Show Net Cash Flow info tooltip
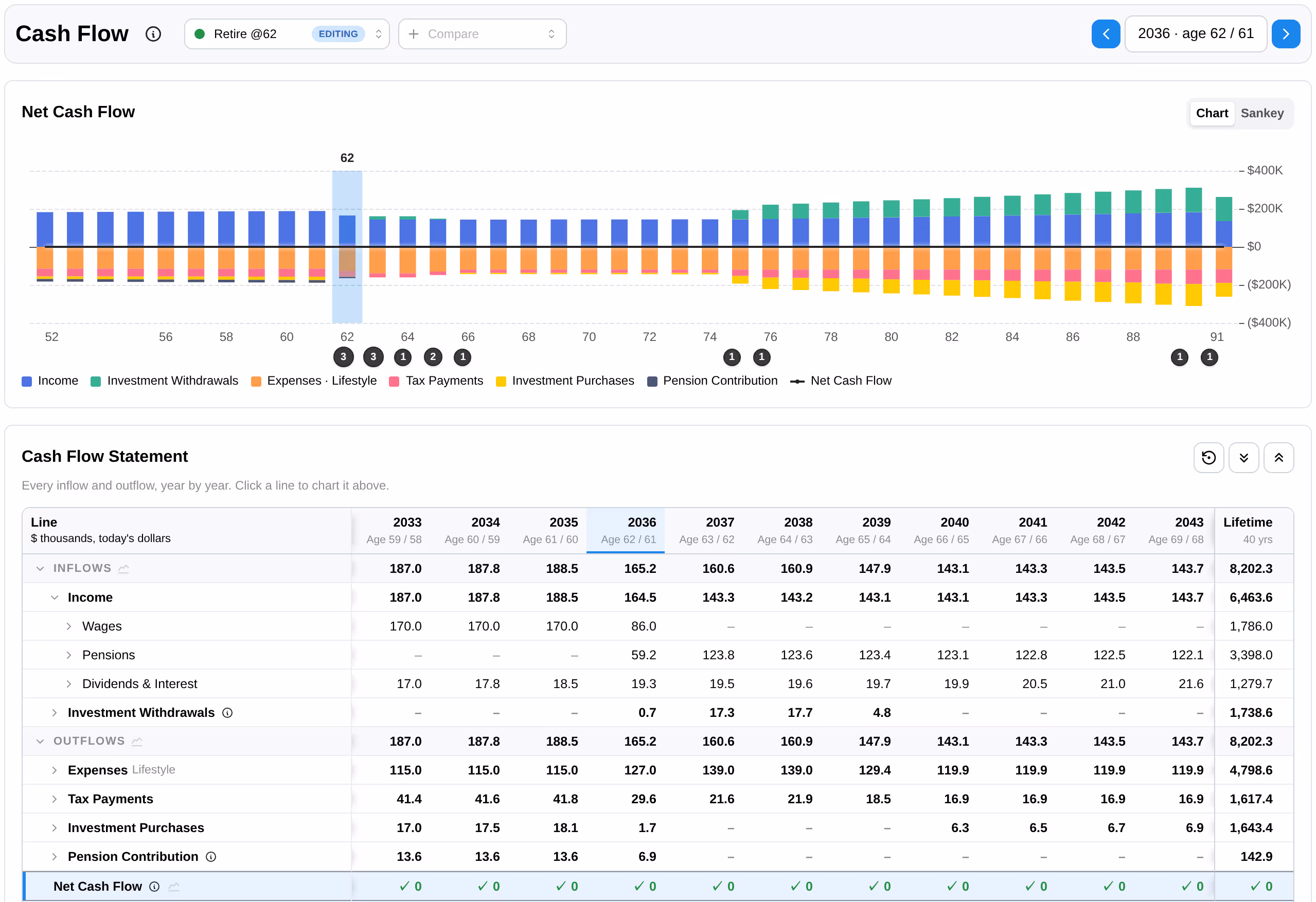The image size is (1316, 902). coord(154,886)
